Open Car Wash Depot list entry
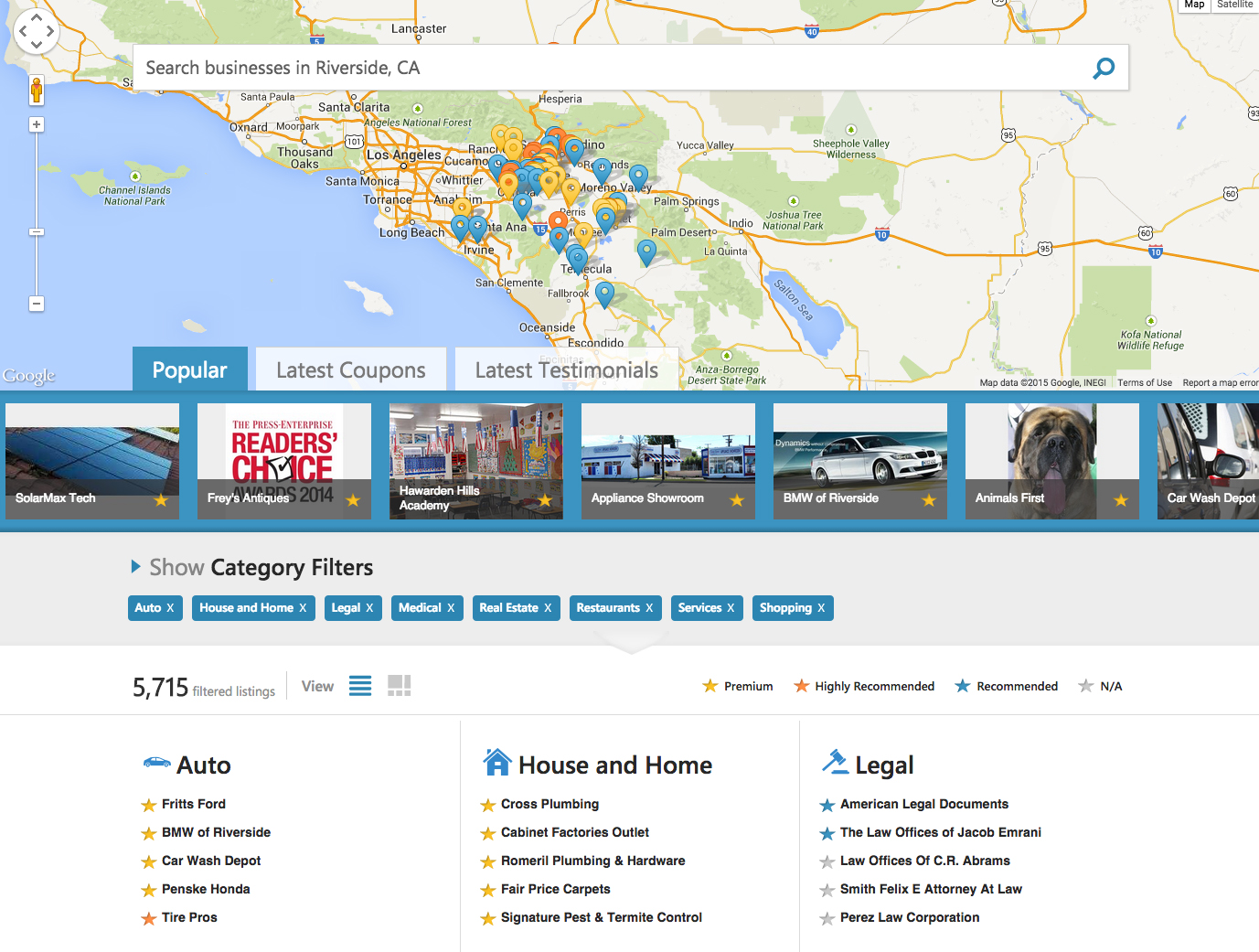The height and width of the screenshot is (952, 1259). [211, 861]
